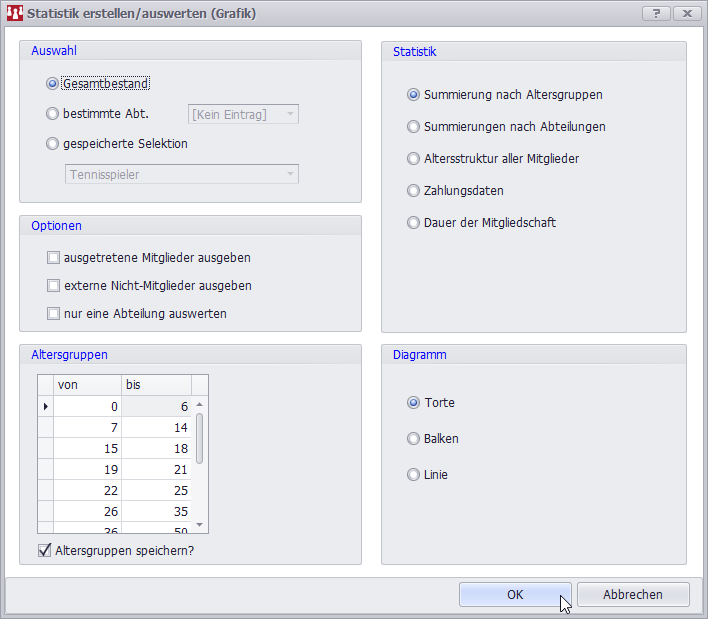Click the Abbrechen button
This screenshot has width=708, height=619.
coord(633,594)
